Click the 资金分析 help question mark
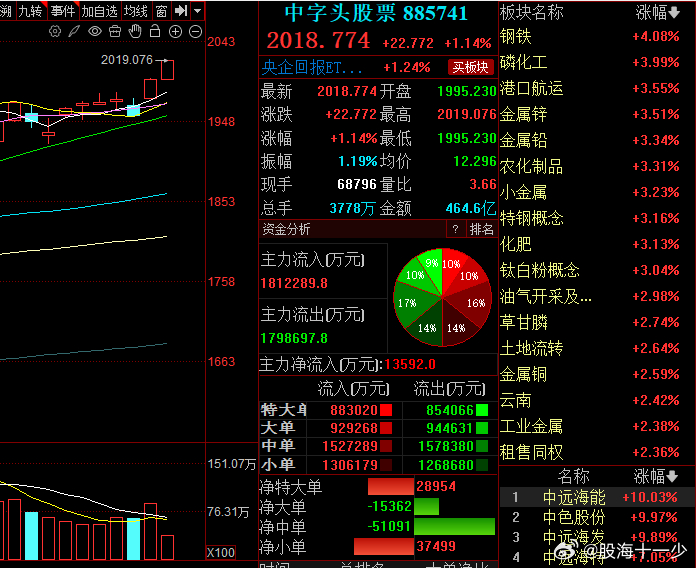Viewport: 696px width, 568px height. pyautogui.click(x=455, y=229)
